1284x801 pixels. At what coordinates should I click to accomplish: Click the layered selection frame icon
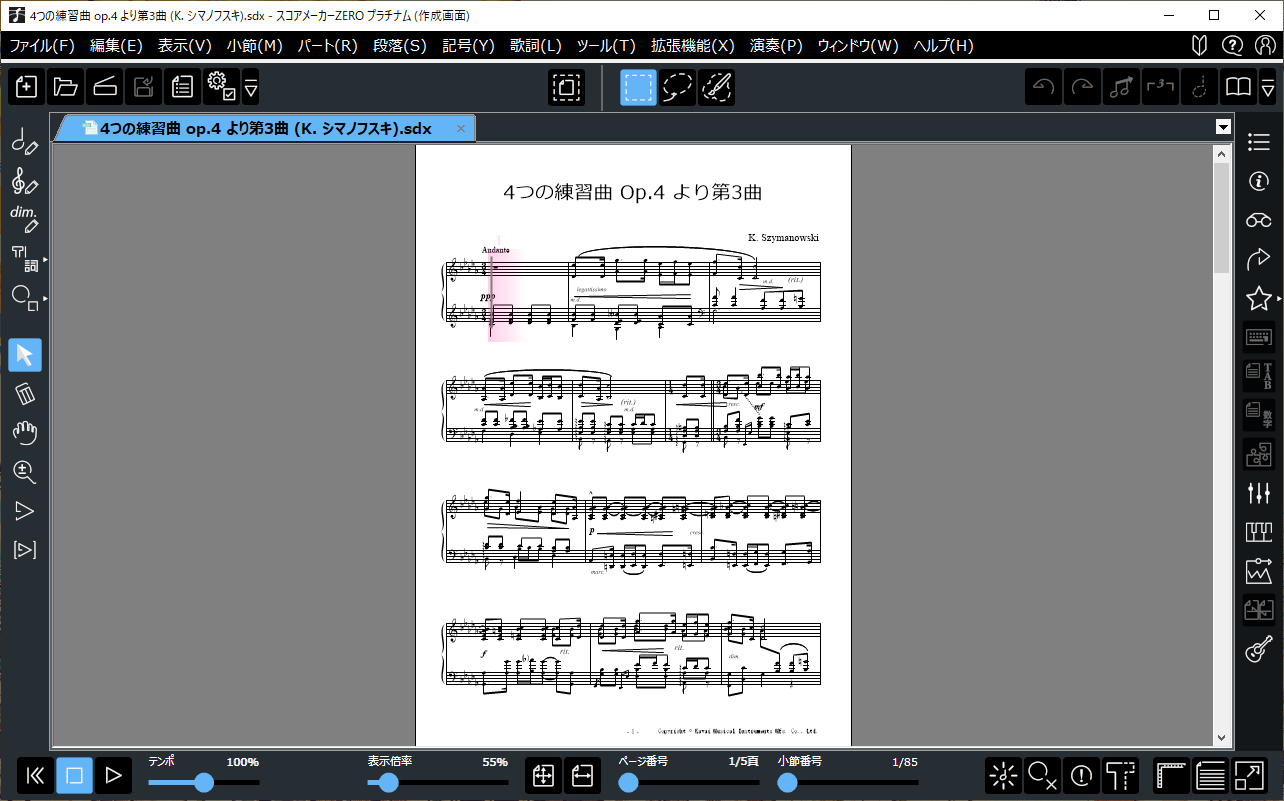click(x=567, y=88)
